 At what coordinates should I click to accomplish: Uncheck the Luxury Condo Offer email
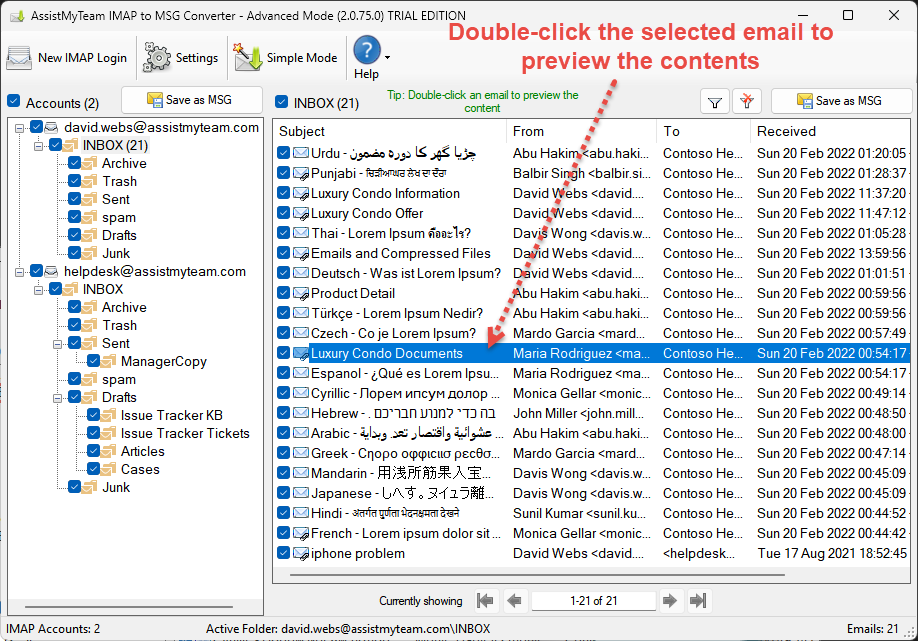click(x=283, y=213)
